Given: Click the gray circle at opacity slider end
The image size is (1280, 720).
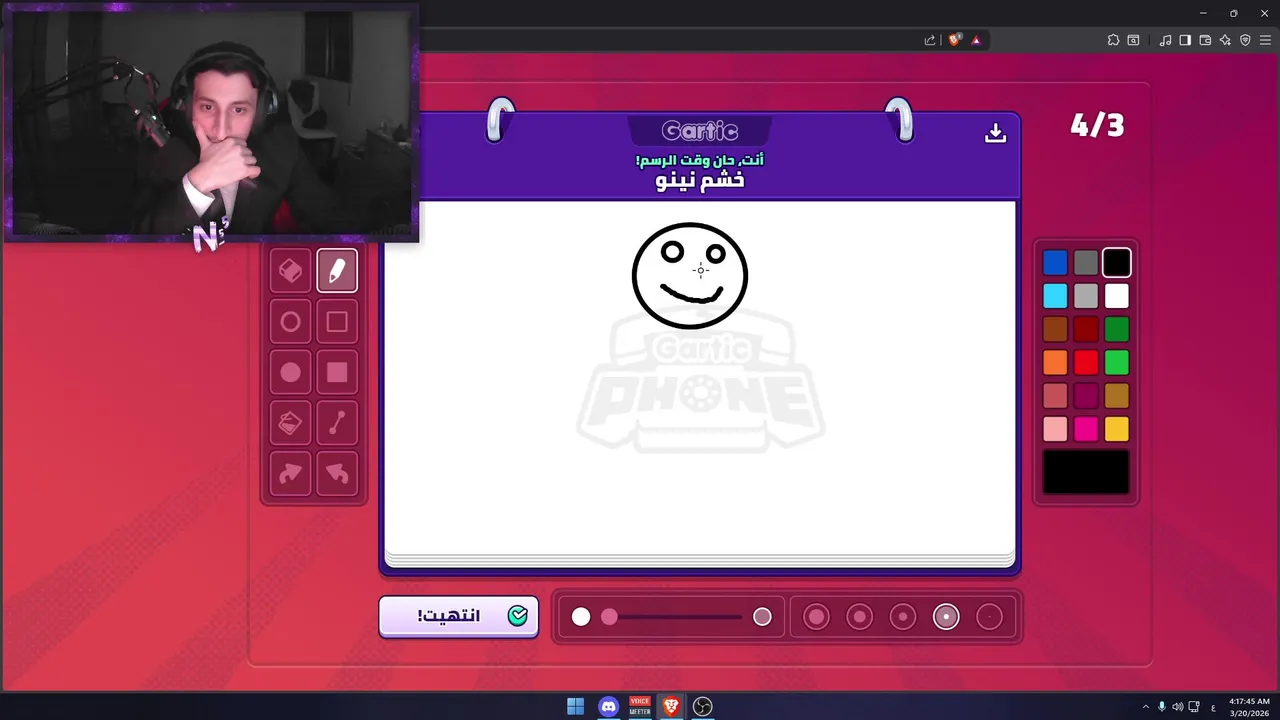Looking at the screenshot, I should 762,617.
